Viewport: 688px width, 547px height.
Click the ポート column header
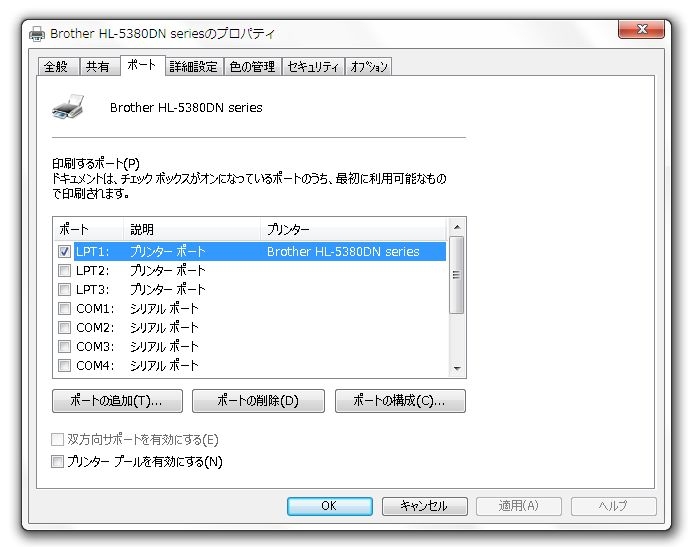tap(89, 229)
